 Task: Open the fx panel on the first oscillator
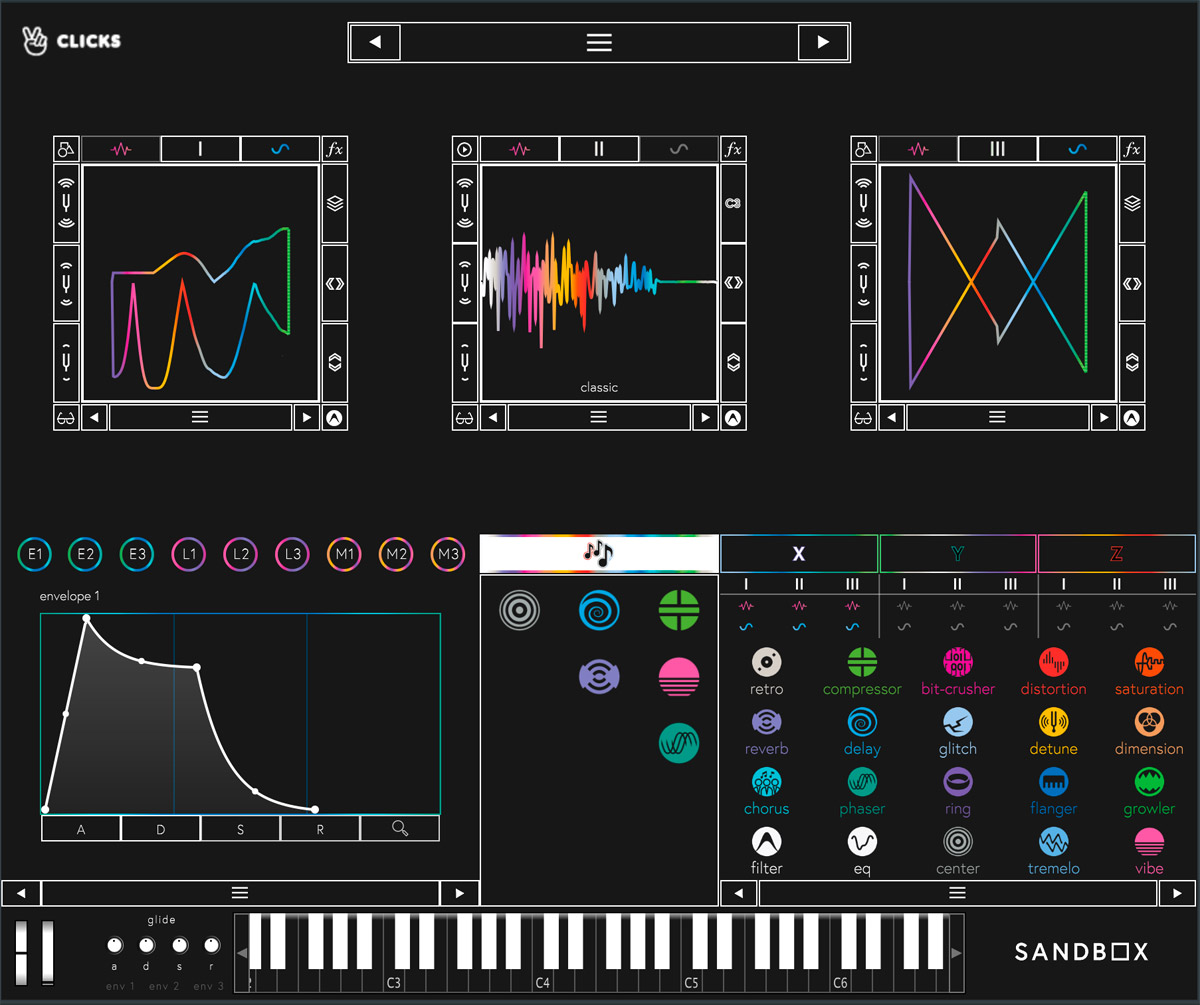334,148
